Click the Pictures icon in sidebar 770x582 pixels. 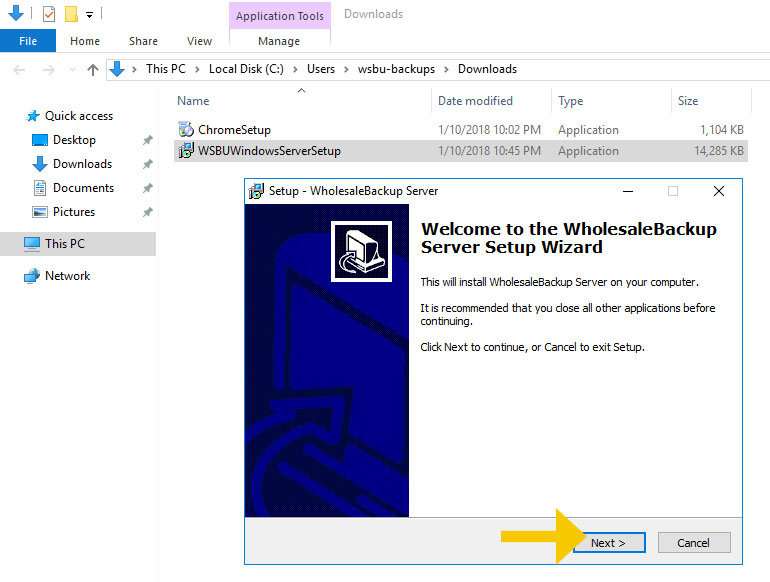[40, 212]
